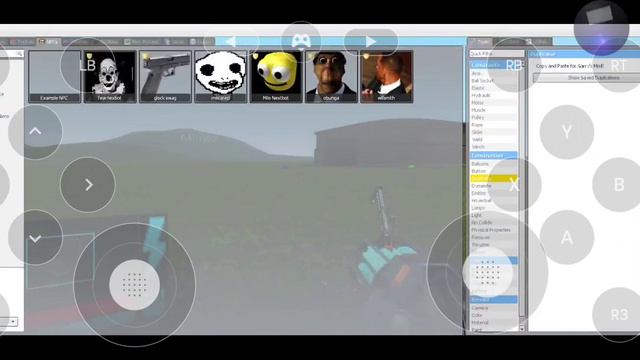Tap the D-pad up arrow
The width and height of the screenshot is (640, 360).
pyautogui.click(x=35, y=132)
